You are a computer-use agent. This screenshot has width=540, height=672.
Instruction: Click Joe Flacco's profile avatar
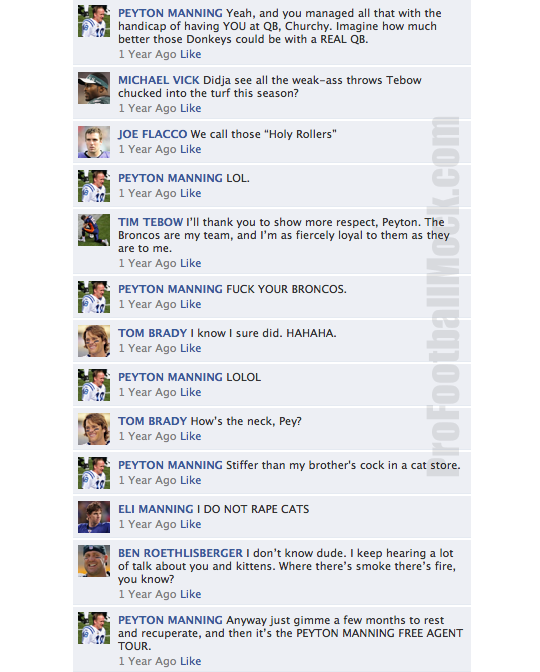tap(94, 142)
